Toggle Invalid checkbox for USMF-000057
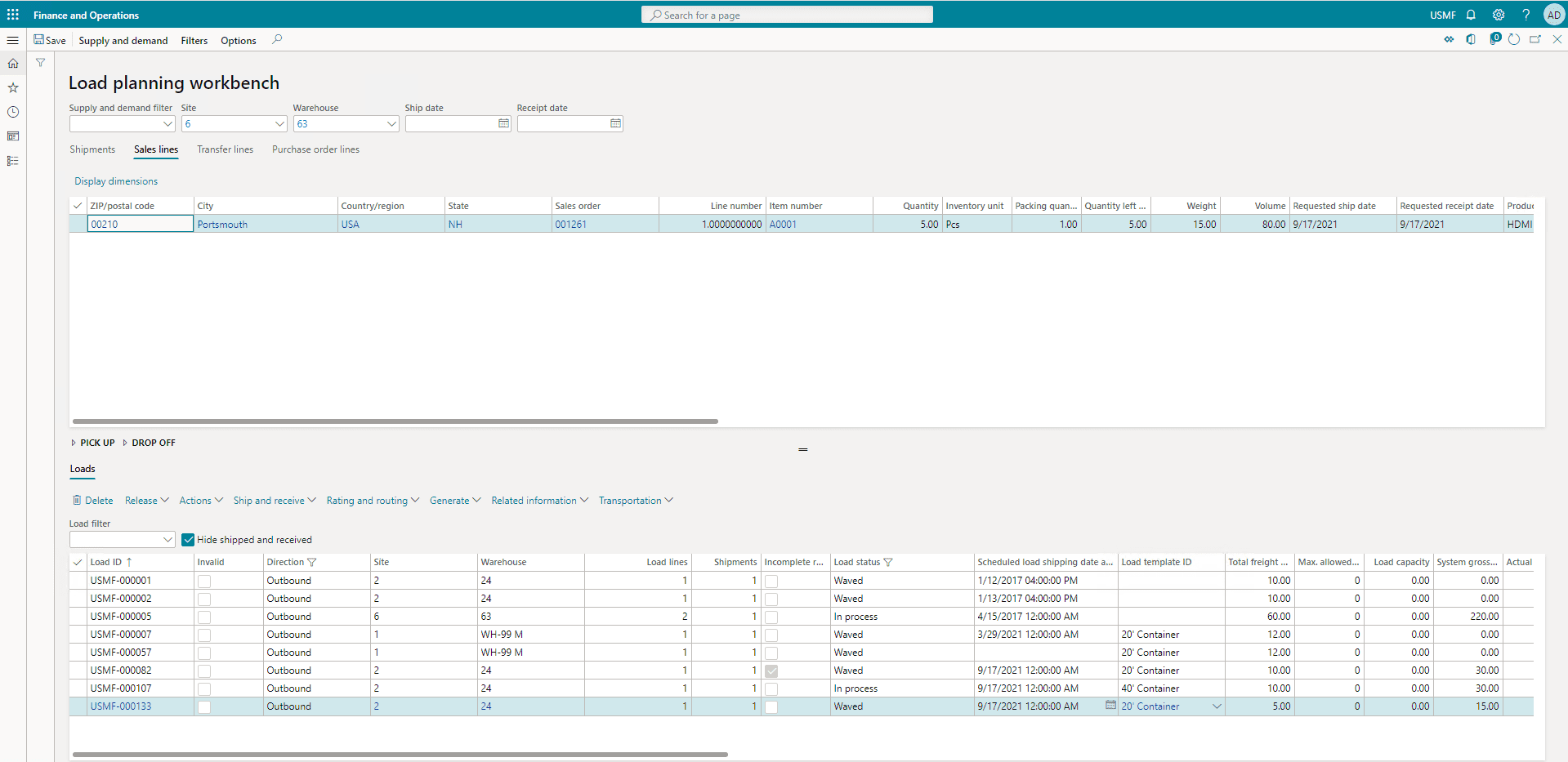Viewport: 1568px width, 762px height. (x=204, y=653)
